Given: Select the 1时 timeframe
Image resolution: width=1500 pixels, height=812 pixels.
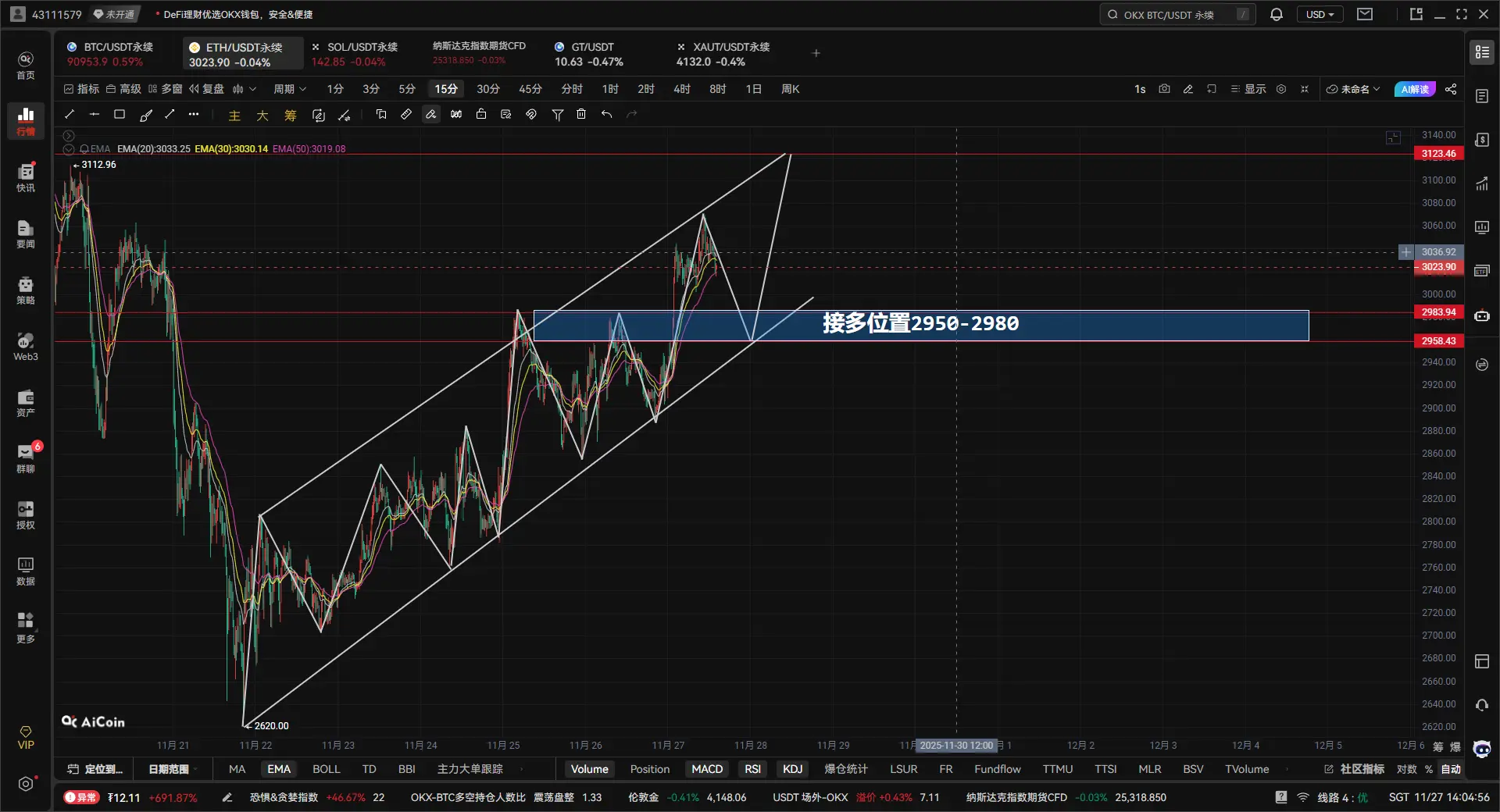Looking at the screenshot, I should 610,89.
